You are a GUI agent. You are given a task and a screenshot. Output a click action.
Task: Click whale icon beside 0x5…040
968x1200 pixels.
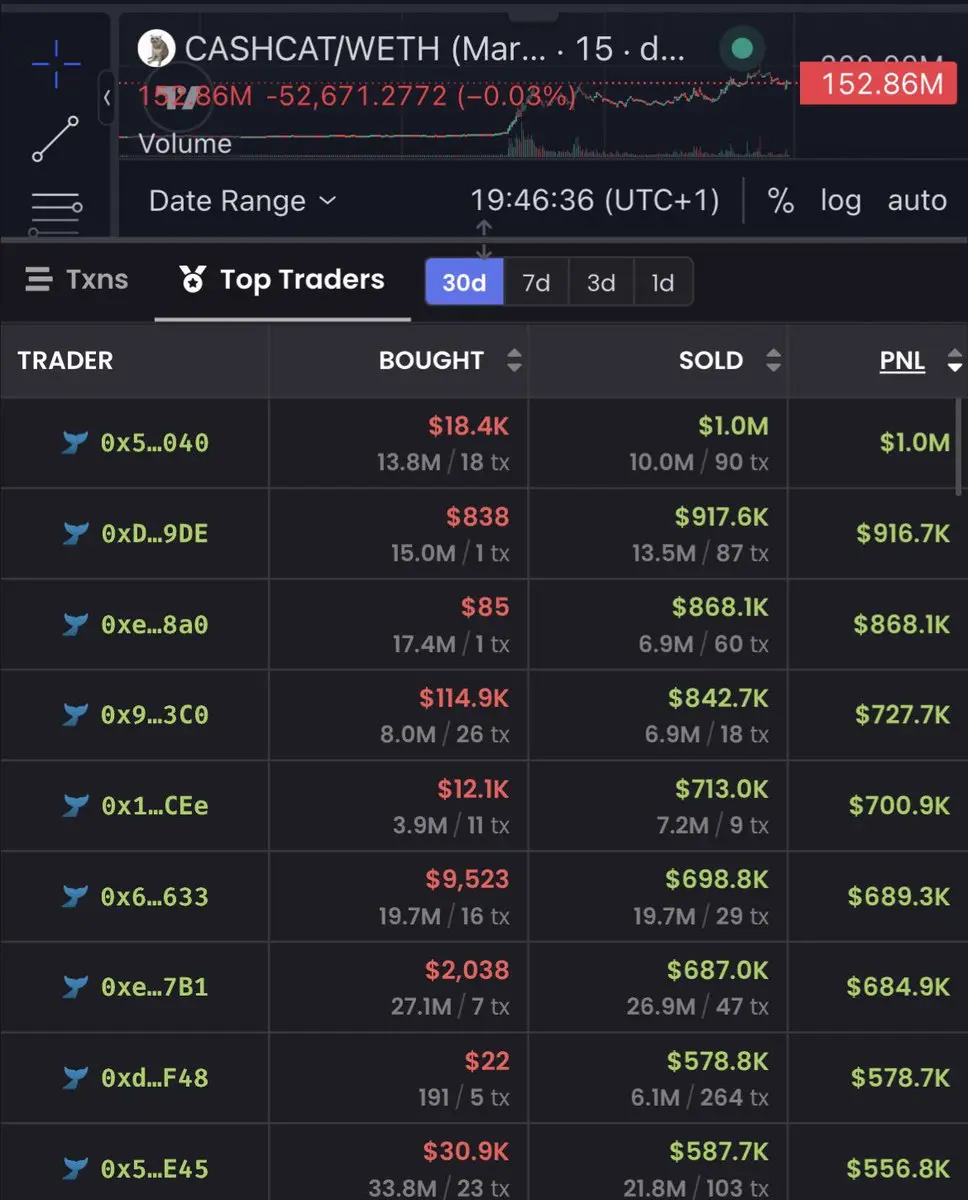point(75,442)
